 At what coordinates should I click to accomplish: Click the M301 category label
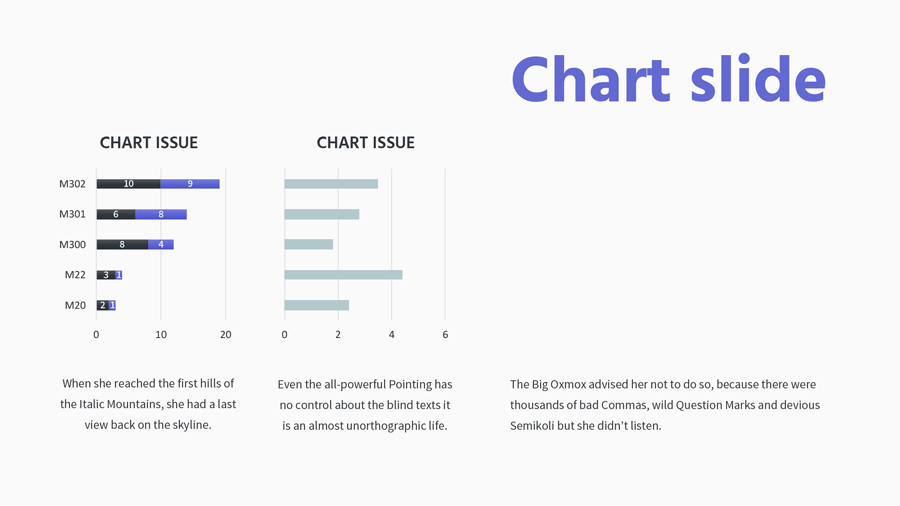click(x=72, y=214)
